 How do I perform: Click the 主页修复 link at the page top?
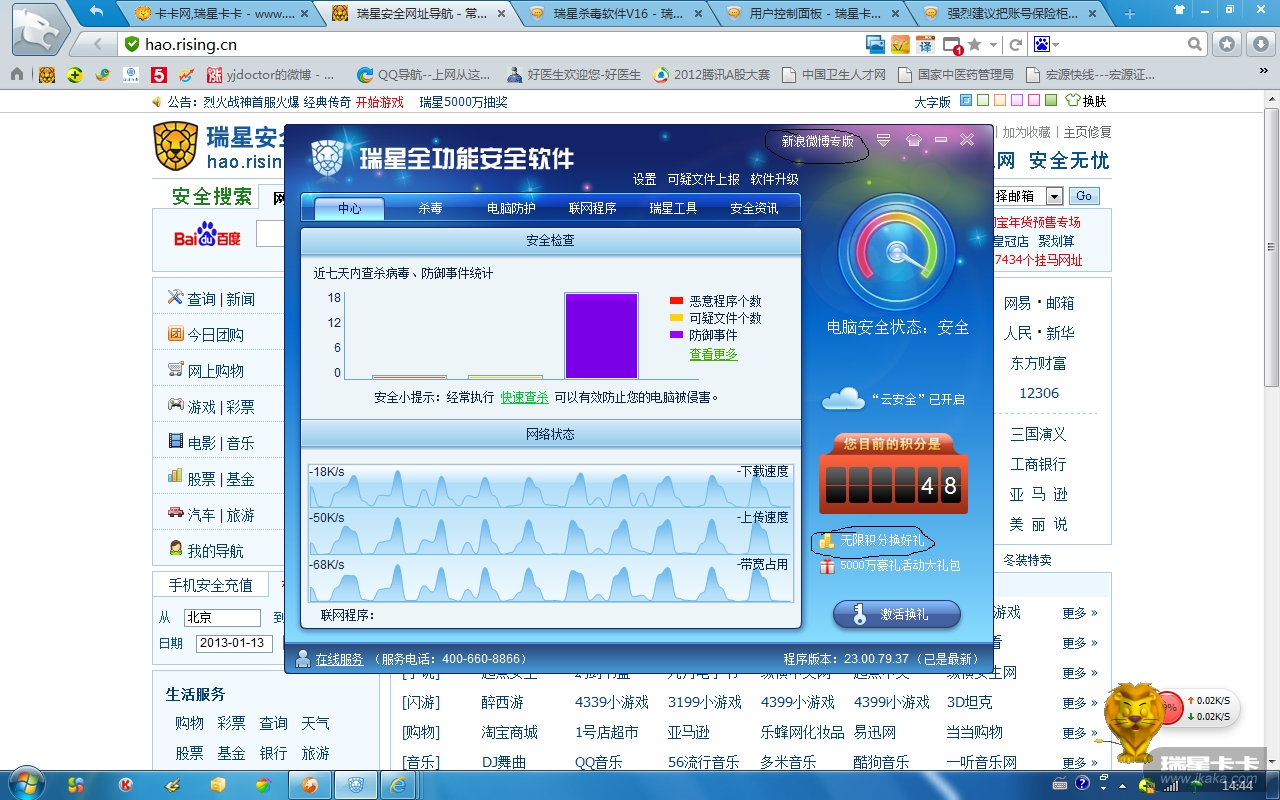pos(1087,132)
